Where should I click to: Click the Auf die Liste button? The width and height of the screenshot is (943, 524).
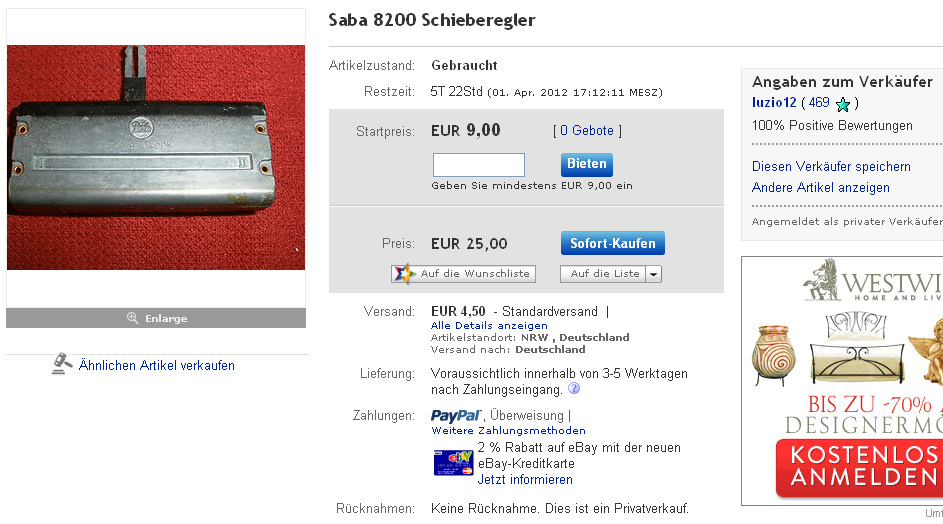pyautogui.click(x=603, y=274)
